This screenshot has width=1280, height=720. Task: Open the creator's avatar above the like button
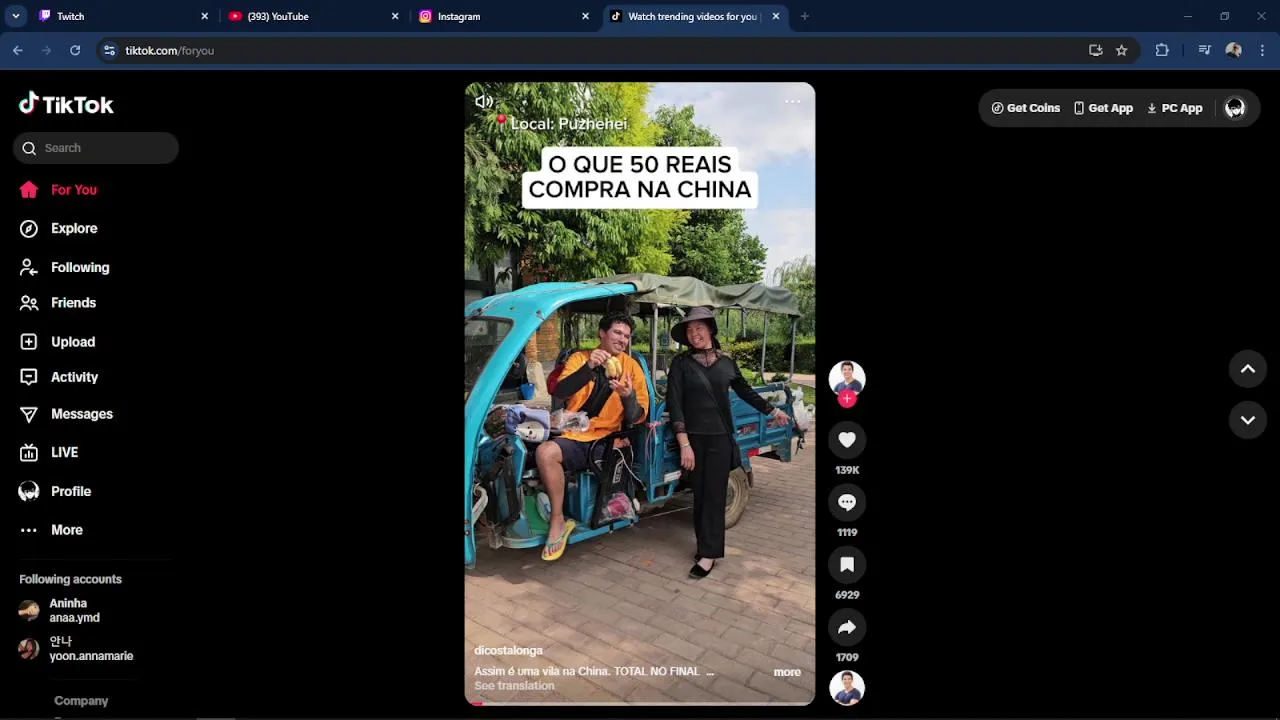(x=847, y=378)
